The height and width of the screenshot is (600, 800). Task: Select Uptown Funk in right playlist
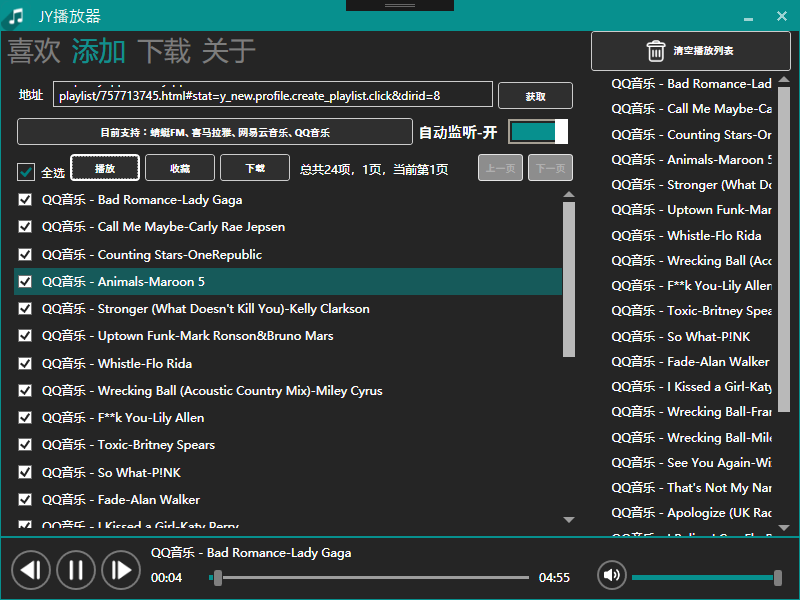pos(691,210)
